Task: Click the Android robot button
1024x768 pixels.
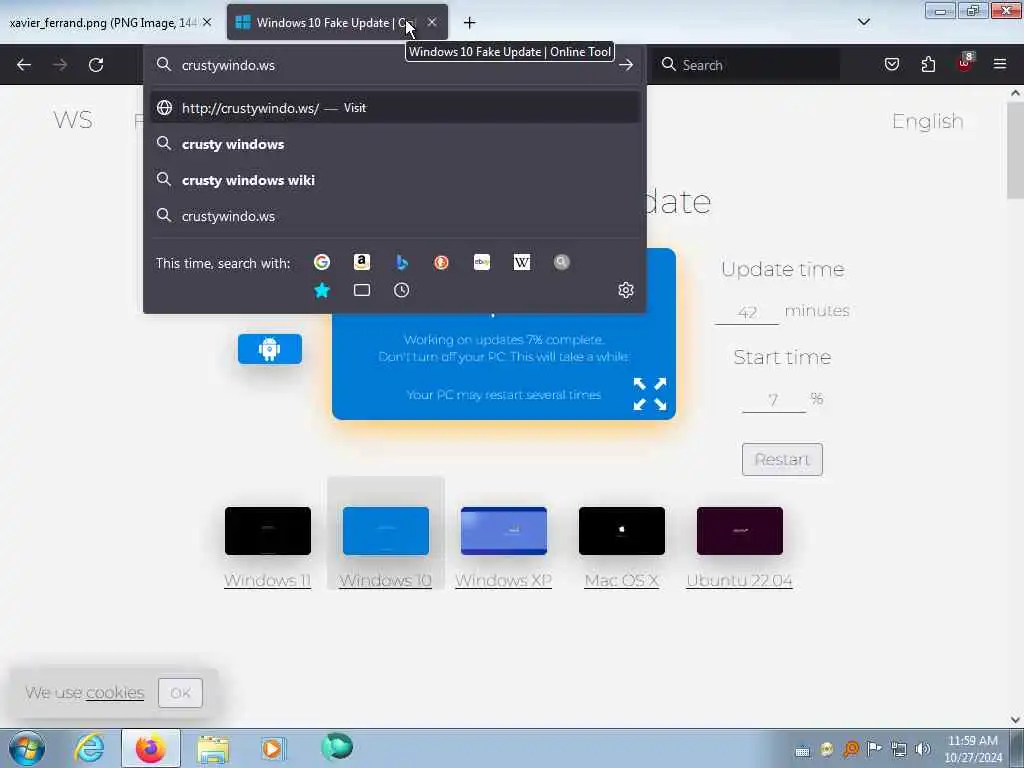Action: click(270, 349)
